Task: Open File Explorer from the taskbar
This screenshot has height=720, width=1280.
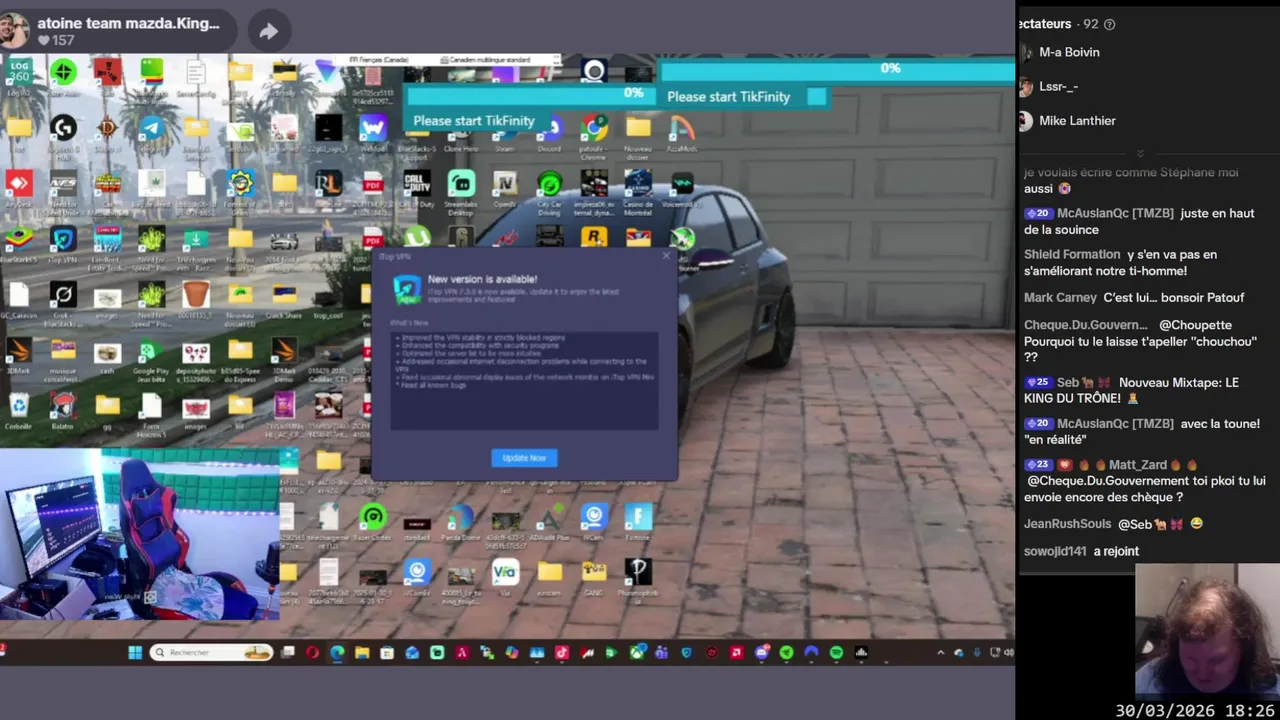Action: [x=362, y=653]
